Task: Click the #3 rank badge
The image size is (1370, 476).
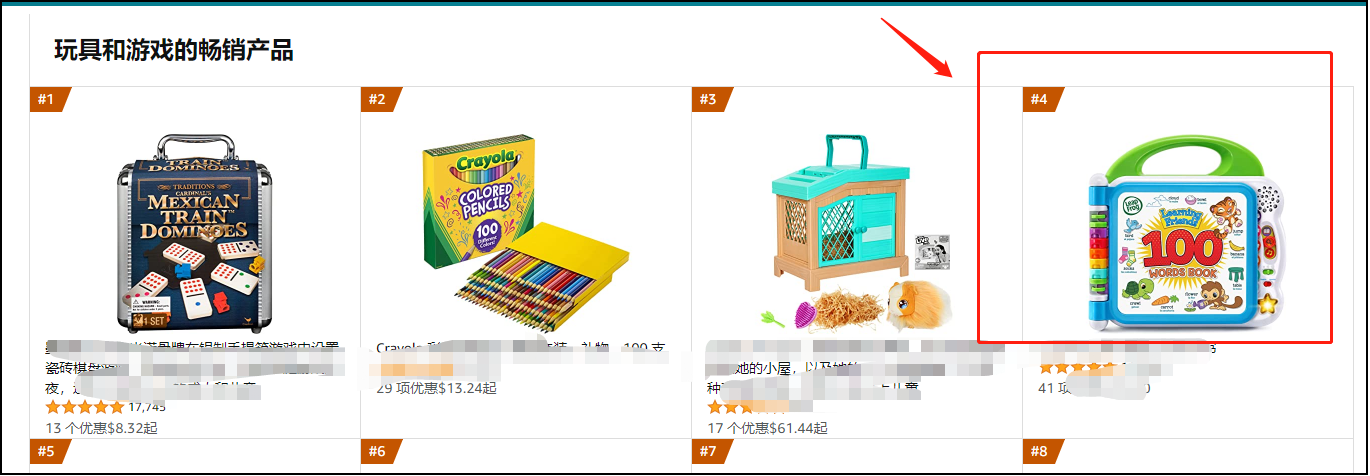Action: coord(711,99)
